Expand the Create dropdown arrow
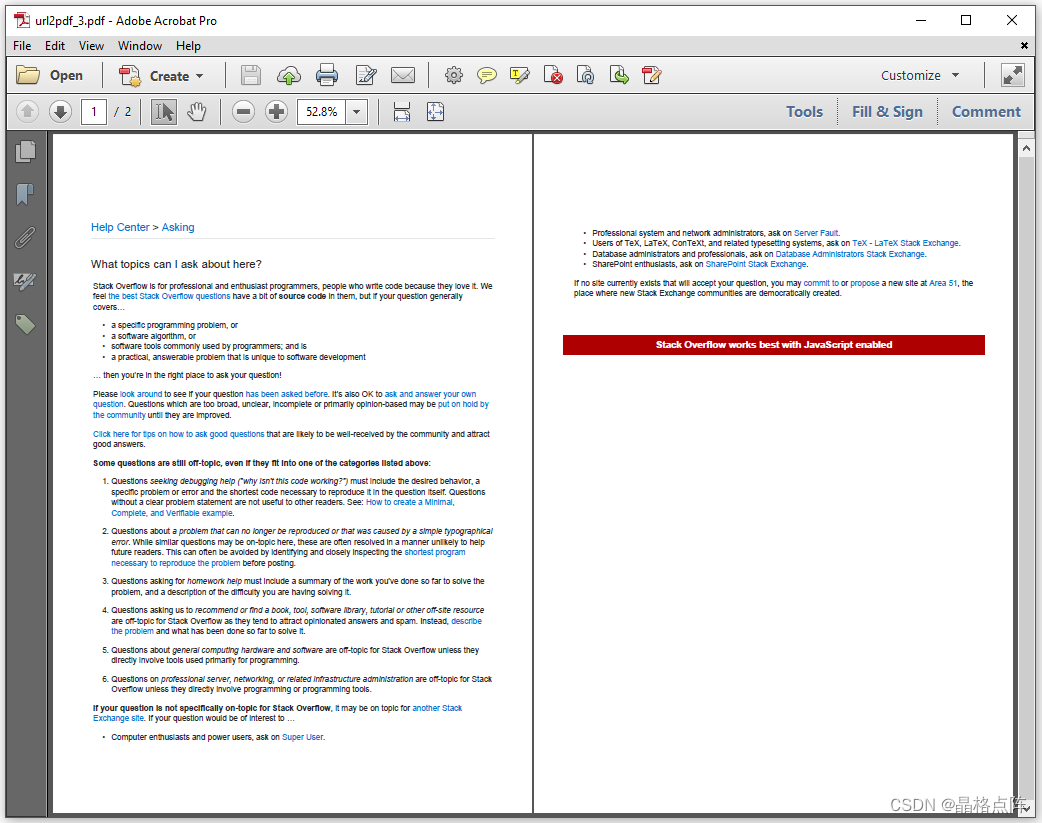This screenshot has width=1042, height=823. click(x=199, y=76)
